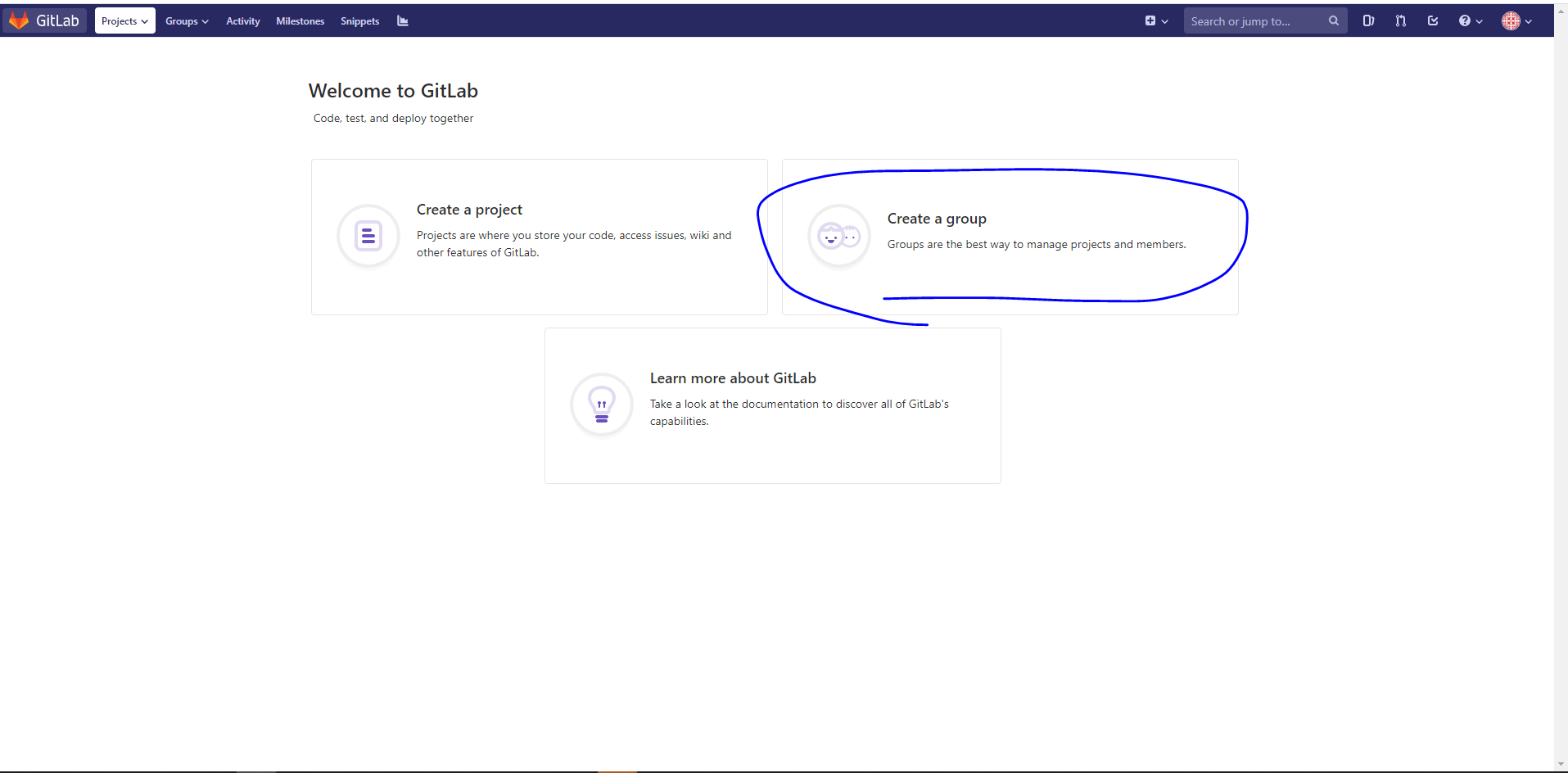This screenshot has height=773, width=1568.
Task: Open the Snippets page
Action: (x=360, y=21)
